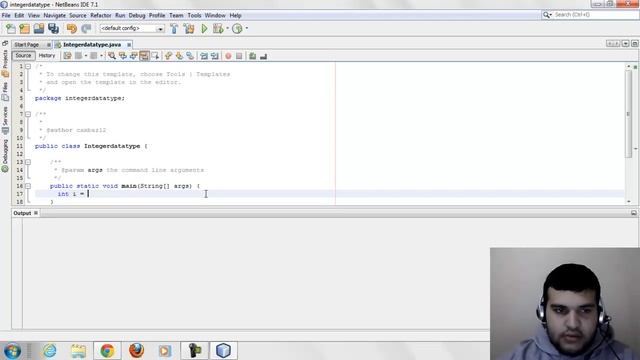This screenshot has height=360, width=640.
Task: Collapse the comment fold at line 1
Action: (28, 66)
